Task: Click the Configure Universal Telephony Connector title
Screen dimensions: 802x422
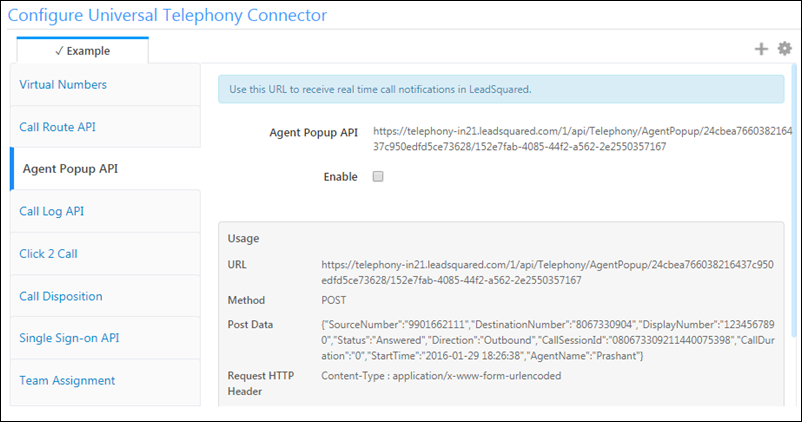Action: point(168,15)
